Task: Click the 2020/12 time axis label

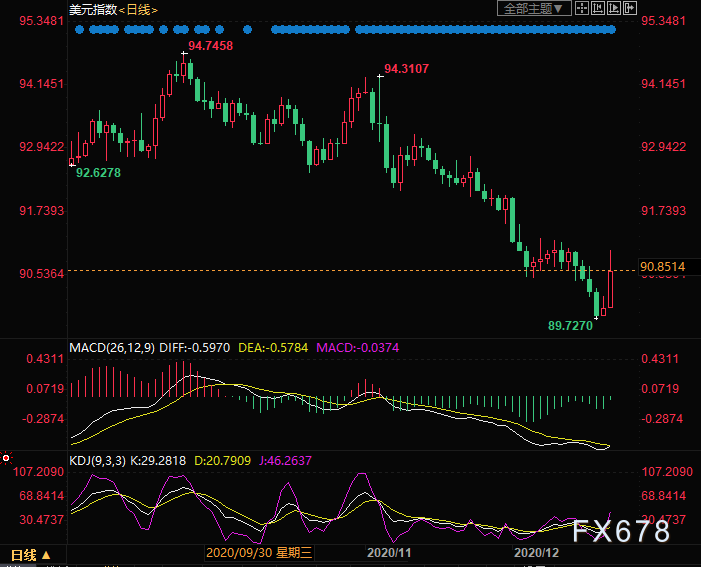Action: pyautogui.click(x=535, y=552)
